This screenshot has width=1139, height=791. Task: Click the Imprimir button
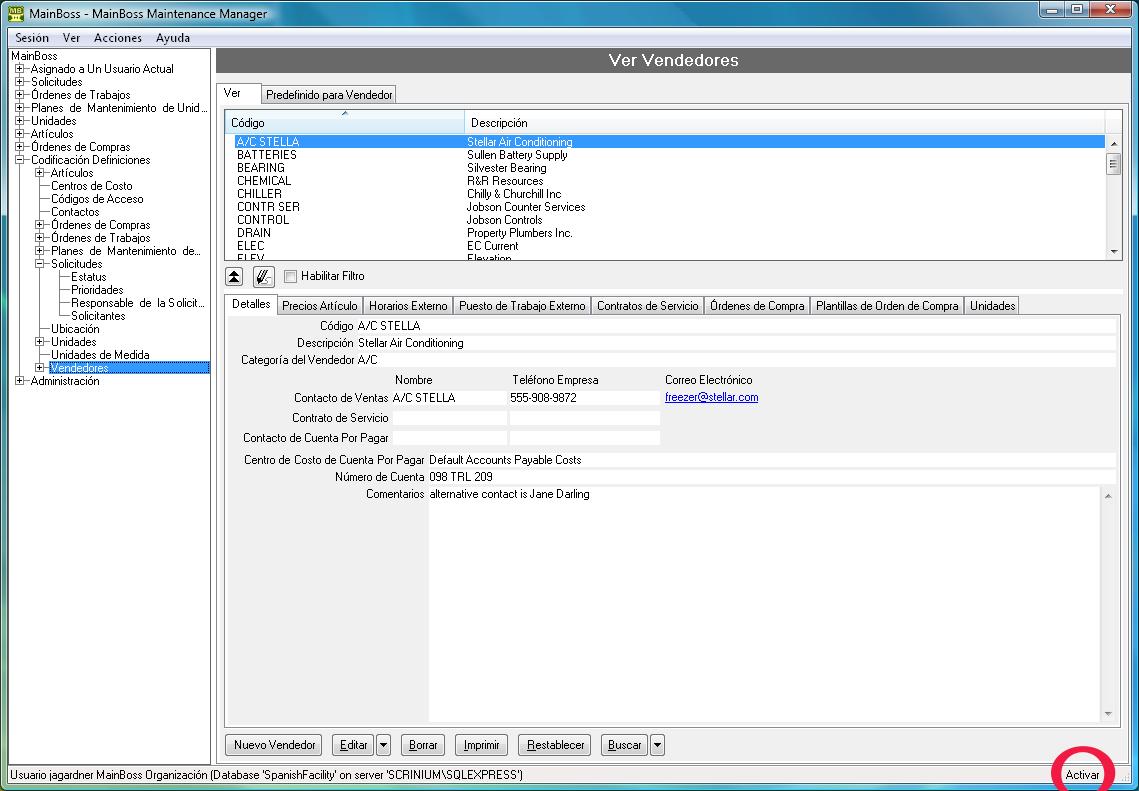point(481,745)
